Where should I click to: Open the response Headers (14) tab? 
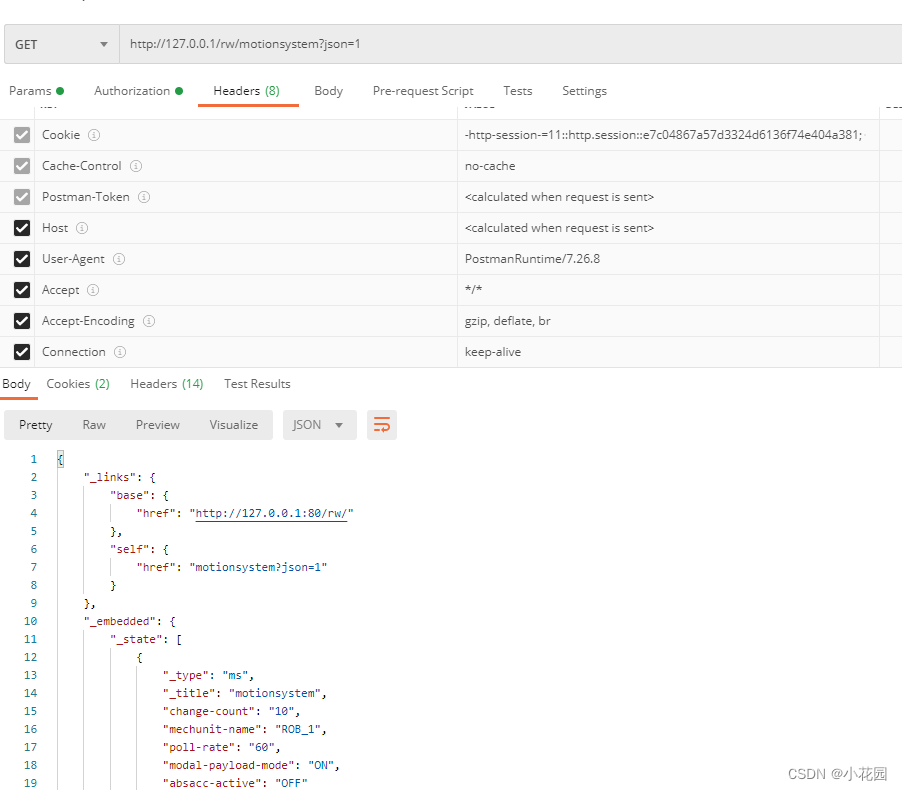click(167, 384)
